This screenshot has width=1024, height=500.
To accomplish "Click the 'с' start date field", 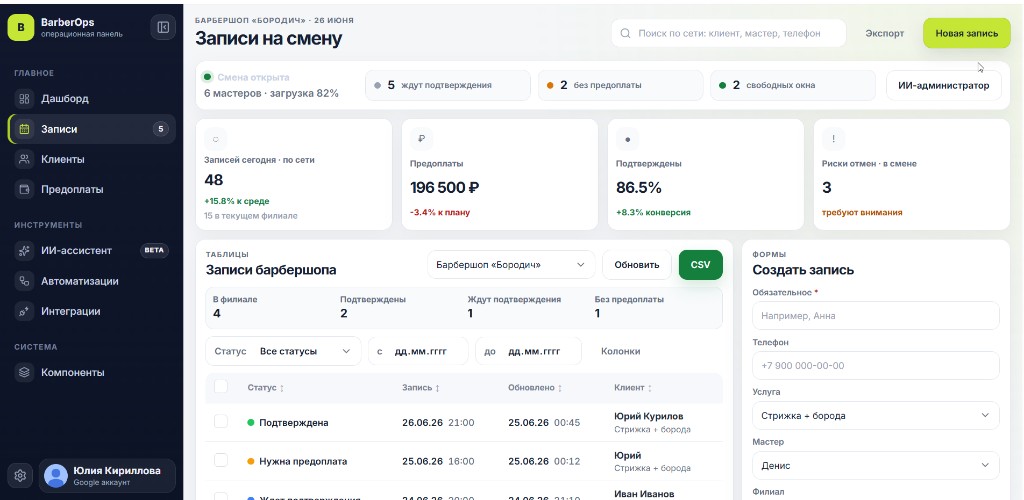I will [419, 351].
